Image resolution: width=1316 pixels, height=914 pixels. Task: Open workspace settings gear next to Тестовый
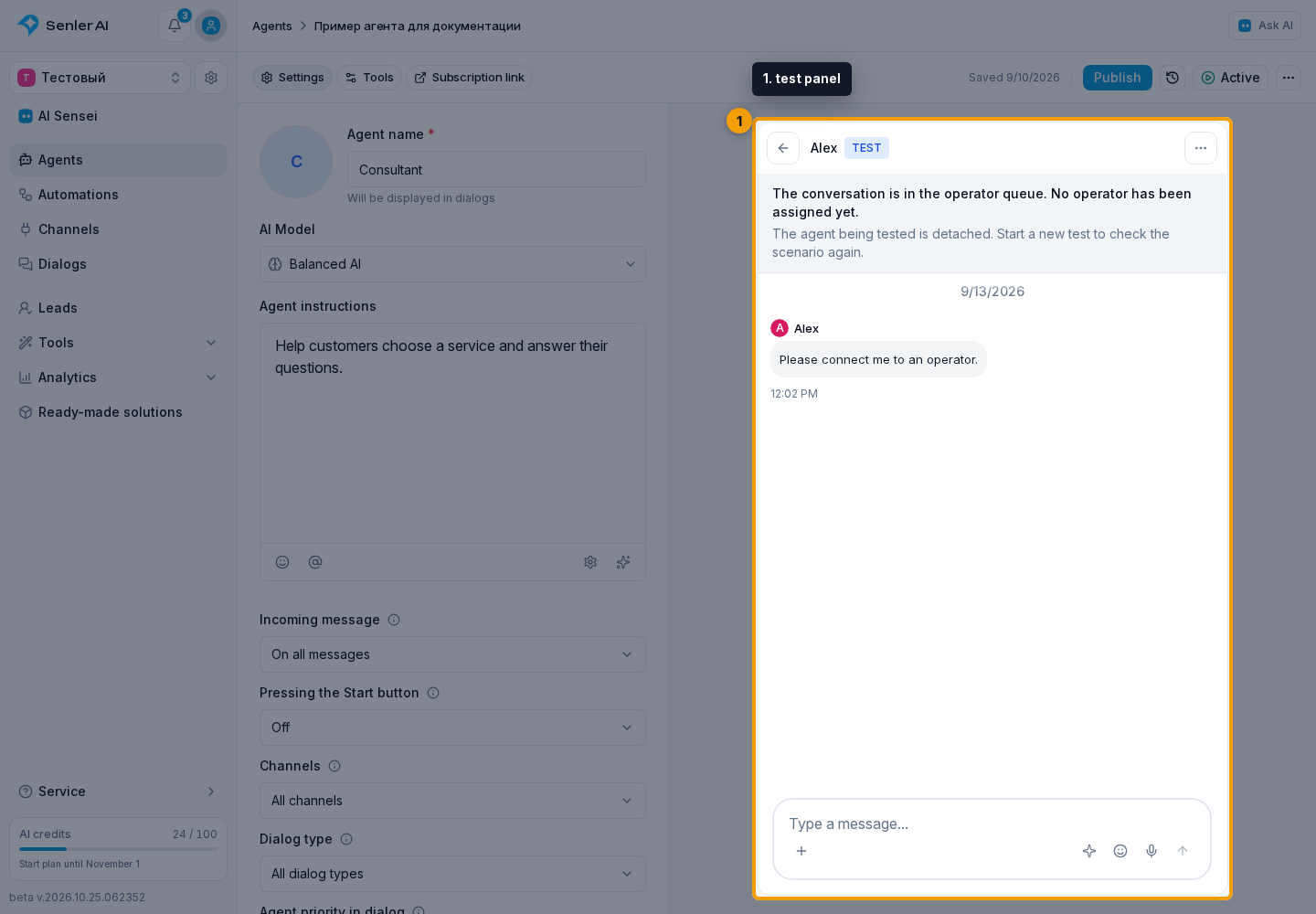[211, 78]
